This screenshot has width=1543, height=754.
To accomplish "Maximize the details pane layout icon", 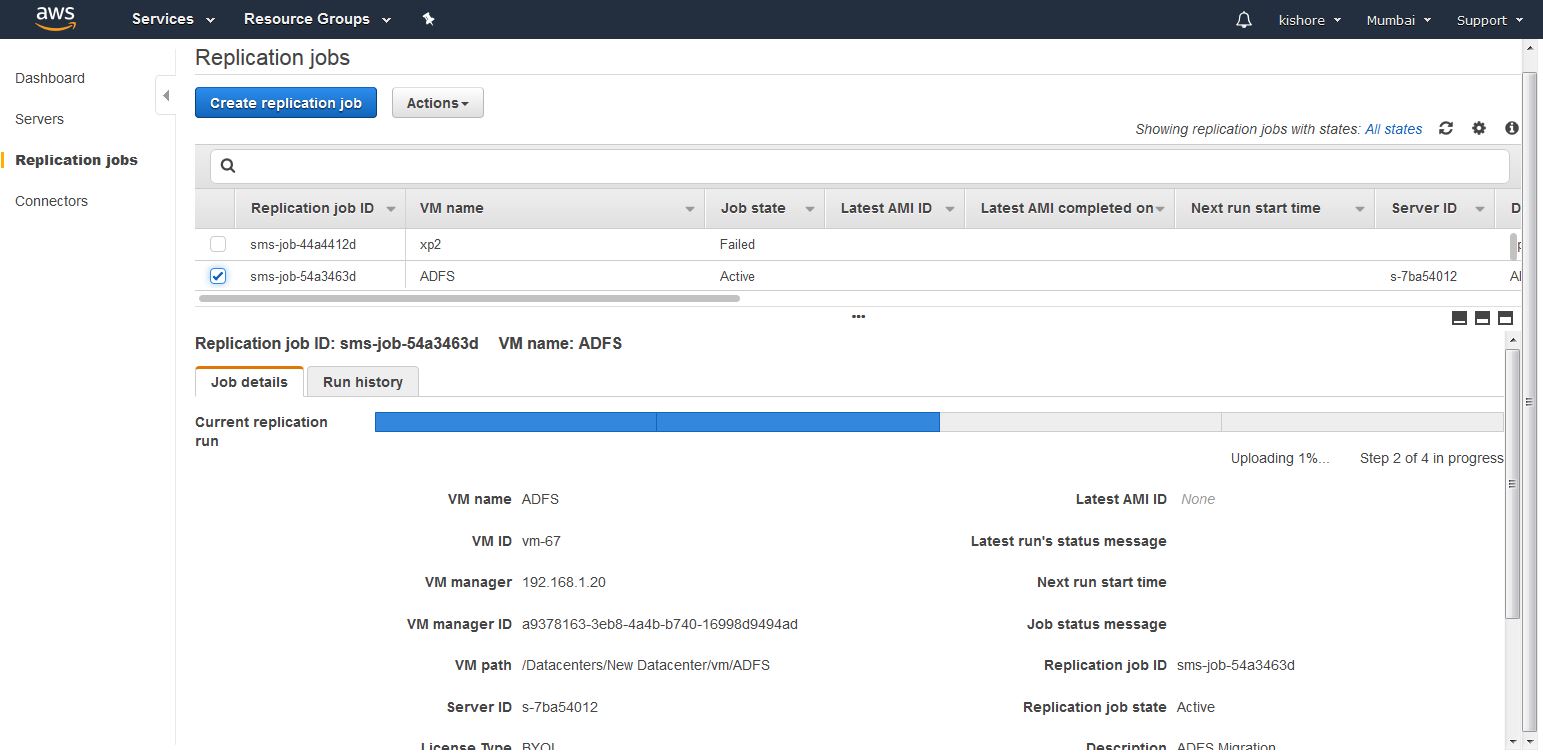I will click(1505, 318).
